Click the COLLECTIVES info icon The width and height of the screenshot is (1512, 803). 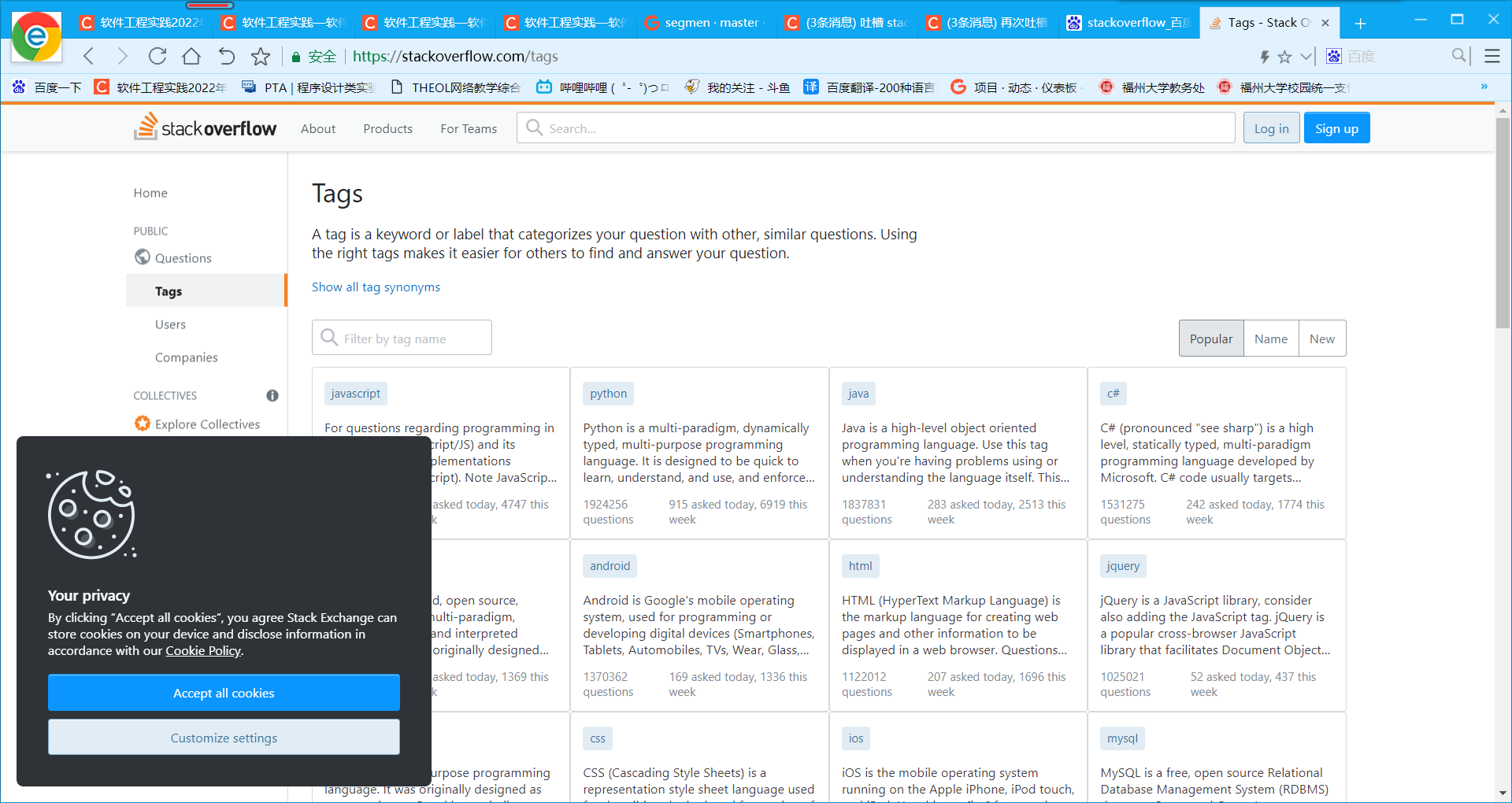[x=272, y=395]
